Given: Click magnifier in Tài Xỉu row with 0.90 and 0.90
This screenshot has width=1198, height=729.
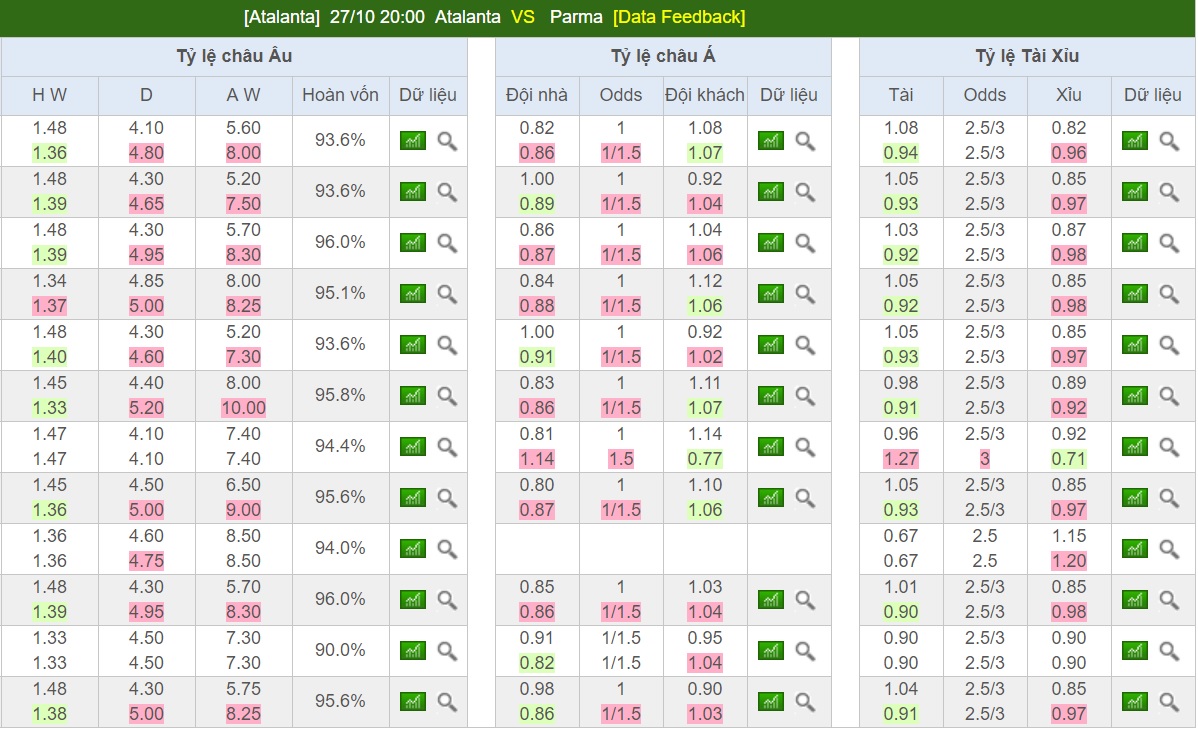Looking at the screenshot, I should (1169, 651).
